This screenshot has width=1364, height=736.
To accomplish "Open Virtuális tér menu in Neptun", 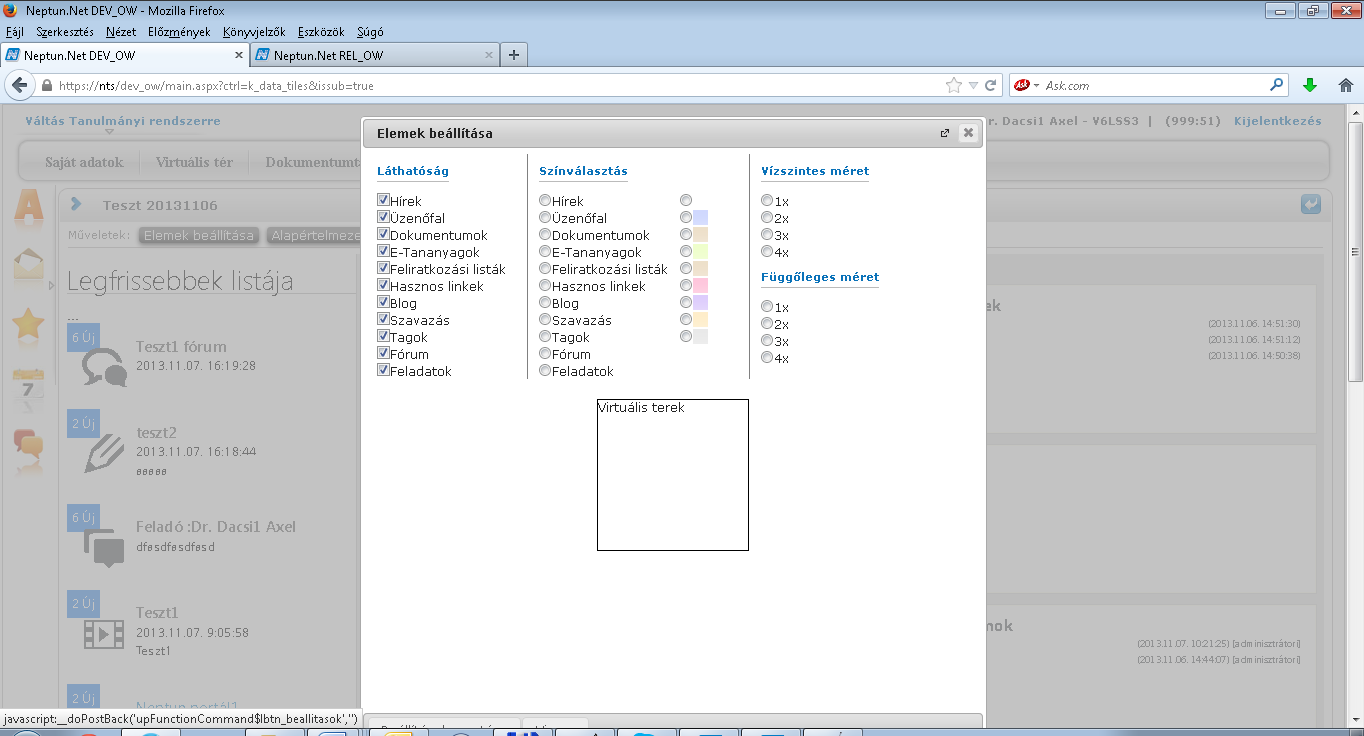I will (x=194, y=162).
